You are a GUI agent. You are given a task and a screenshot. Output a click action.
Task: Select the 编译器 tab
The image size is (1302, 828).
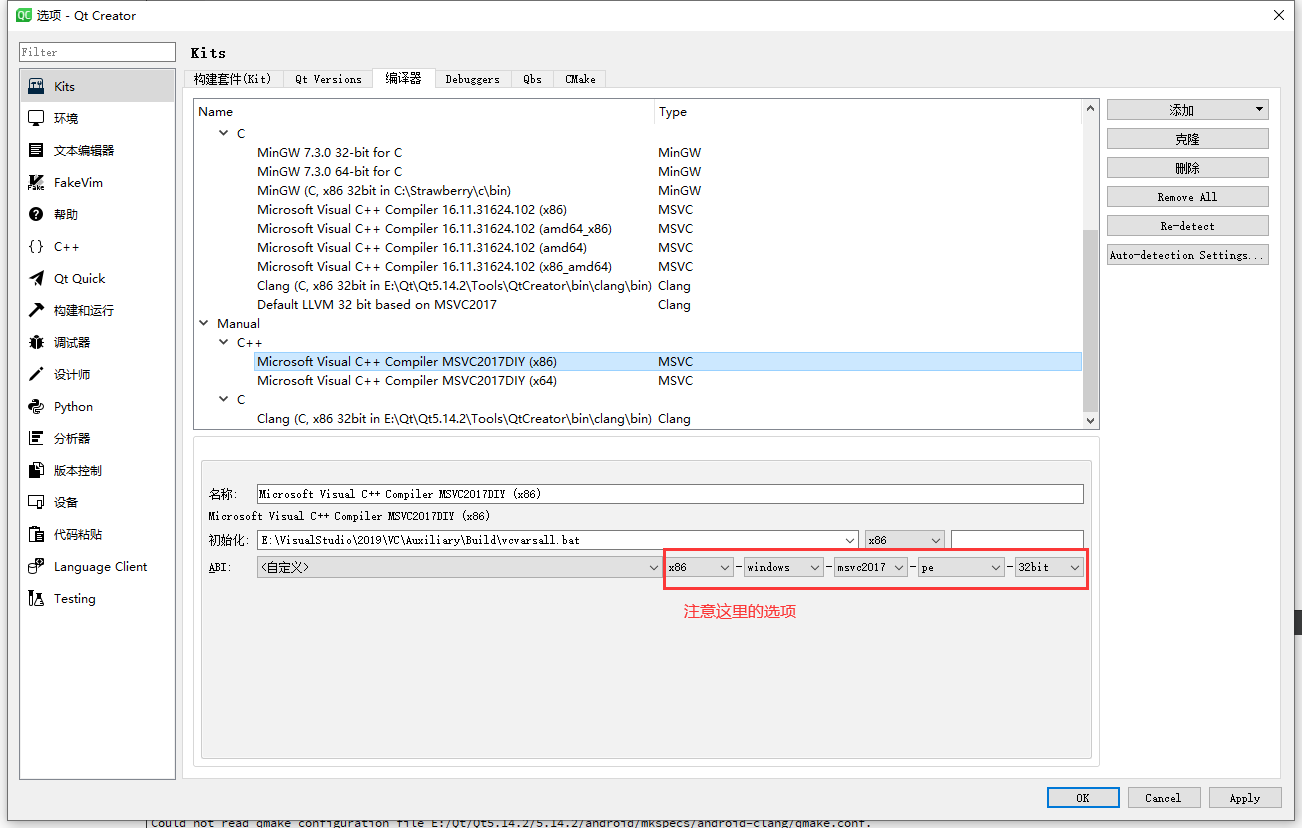click(x=403, y=78)
